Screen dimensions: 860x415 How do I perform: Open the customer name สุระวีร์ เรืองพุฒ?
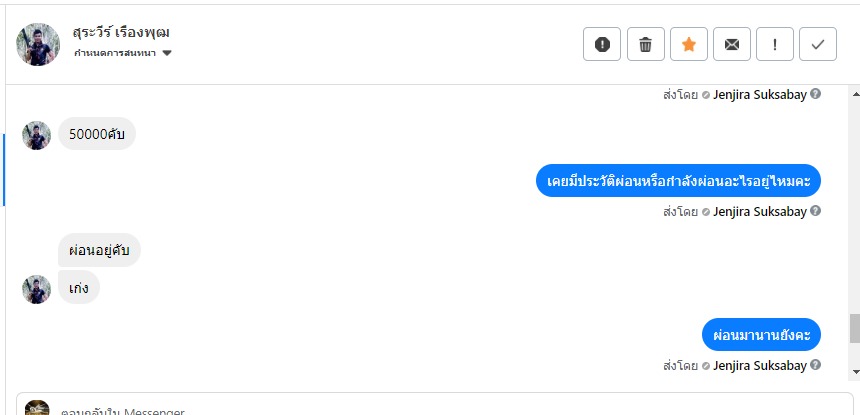click(x=121, y=32)
